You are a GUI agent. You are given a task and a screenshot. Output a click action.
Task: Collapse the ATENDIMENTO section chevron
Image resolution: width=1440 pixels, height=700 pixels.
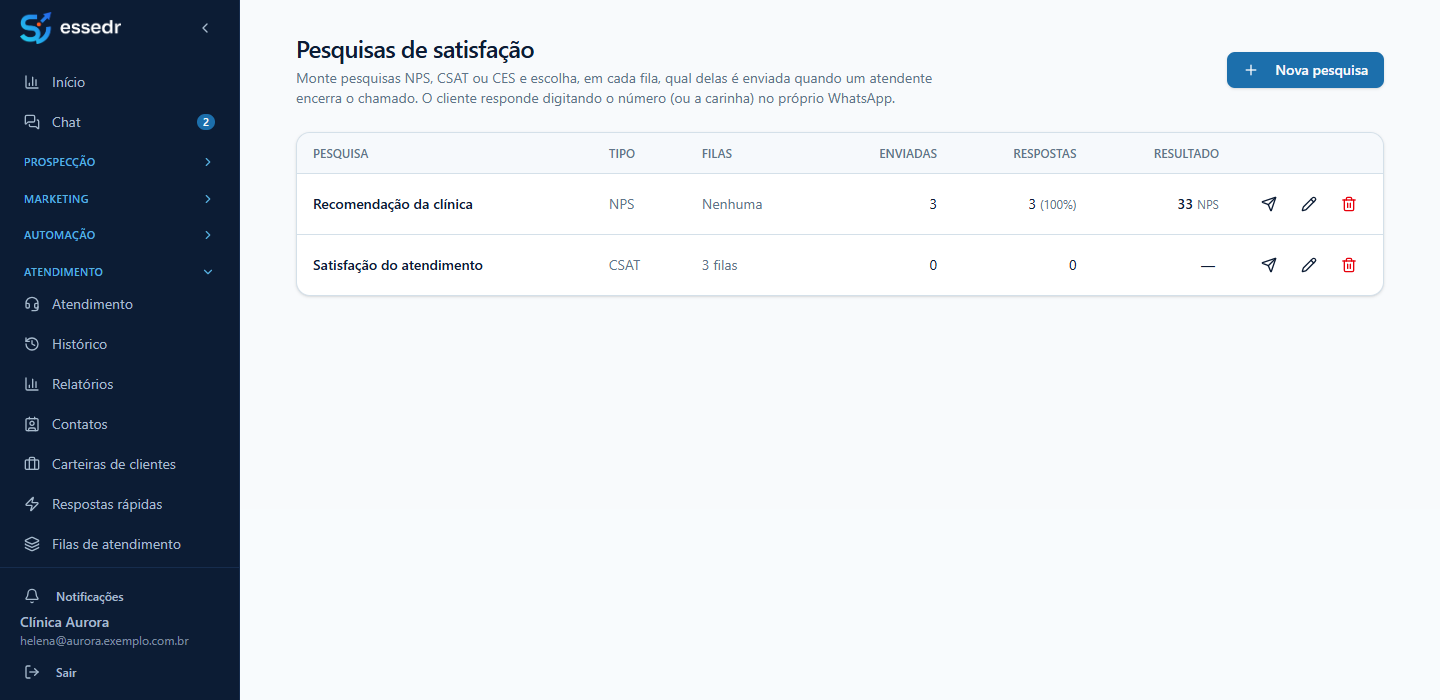tap(208, 272)
